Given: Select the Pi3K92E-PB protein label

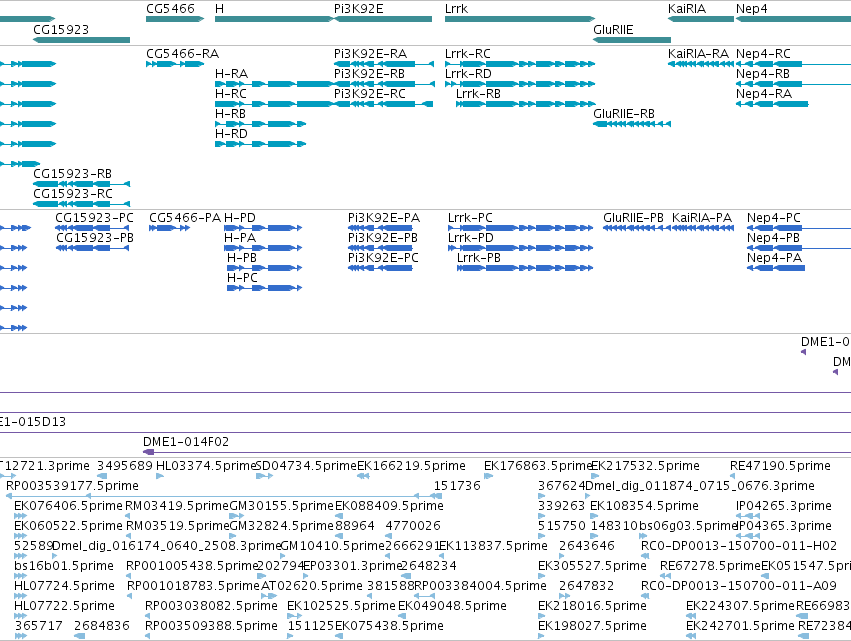Looking at the screenshot, I should pyautogui.click(x=383, y=238).
